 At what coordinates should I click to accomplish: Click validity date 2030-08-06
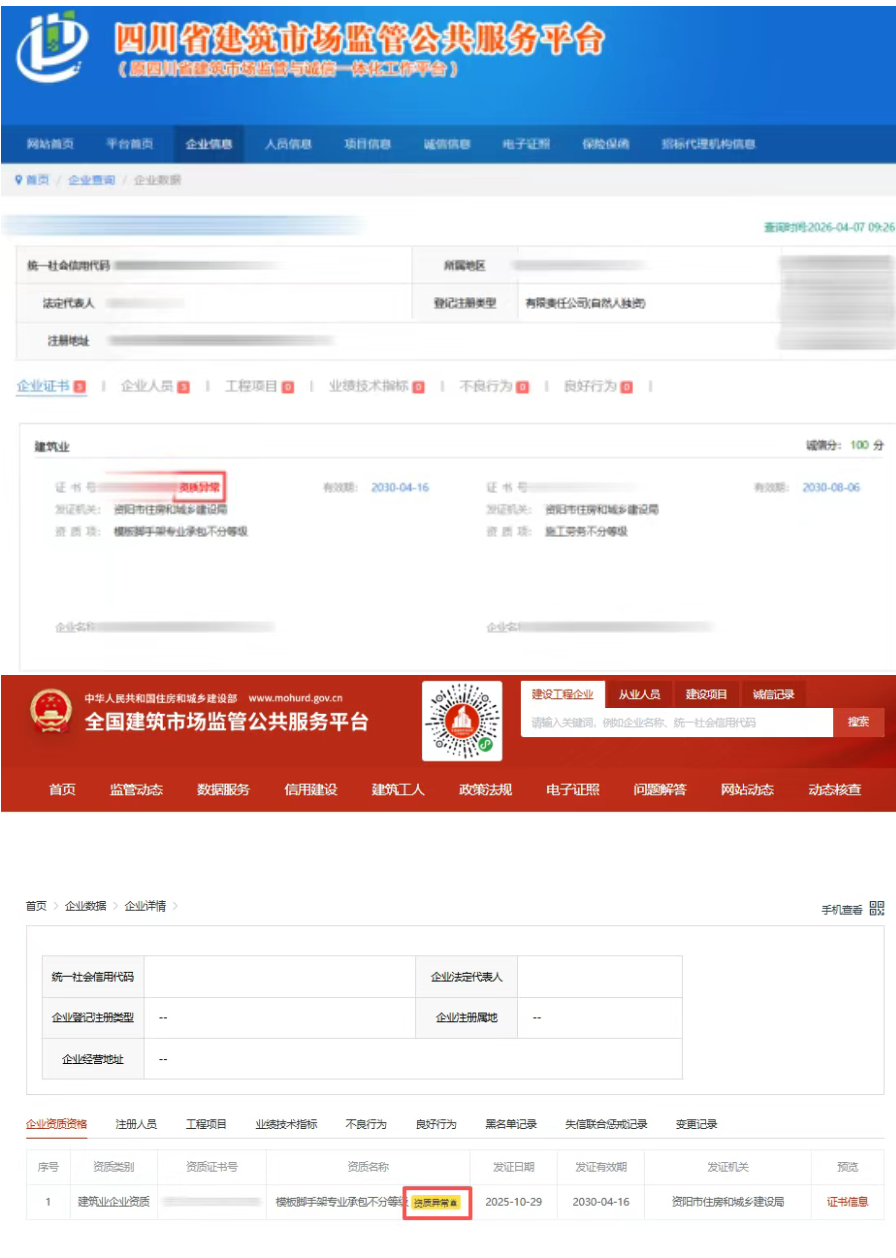point(831,487)
